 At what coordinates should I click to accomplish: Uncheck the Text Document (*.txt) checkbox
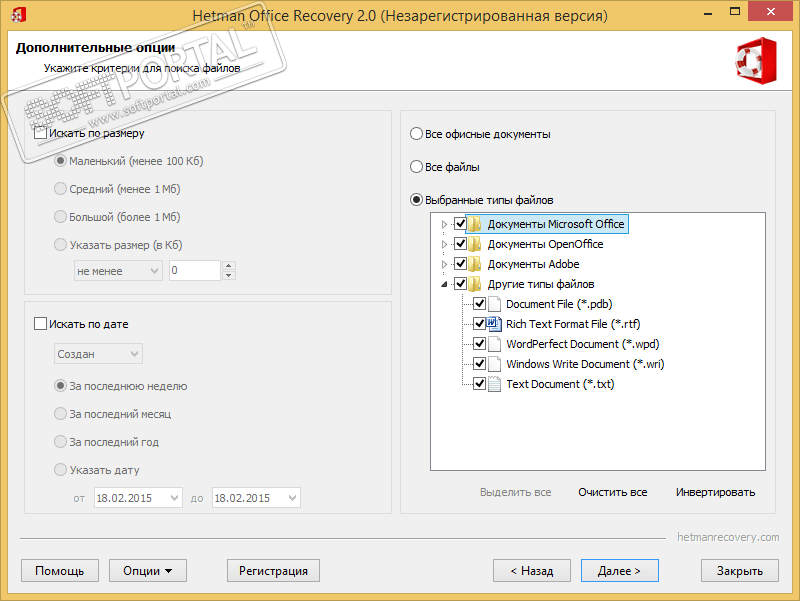coord(479,383)
